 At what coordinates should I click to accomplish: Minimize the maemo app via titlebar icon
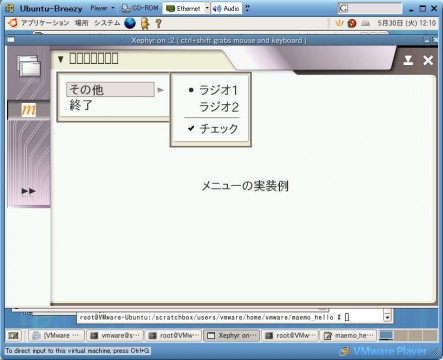pos(408,60)
